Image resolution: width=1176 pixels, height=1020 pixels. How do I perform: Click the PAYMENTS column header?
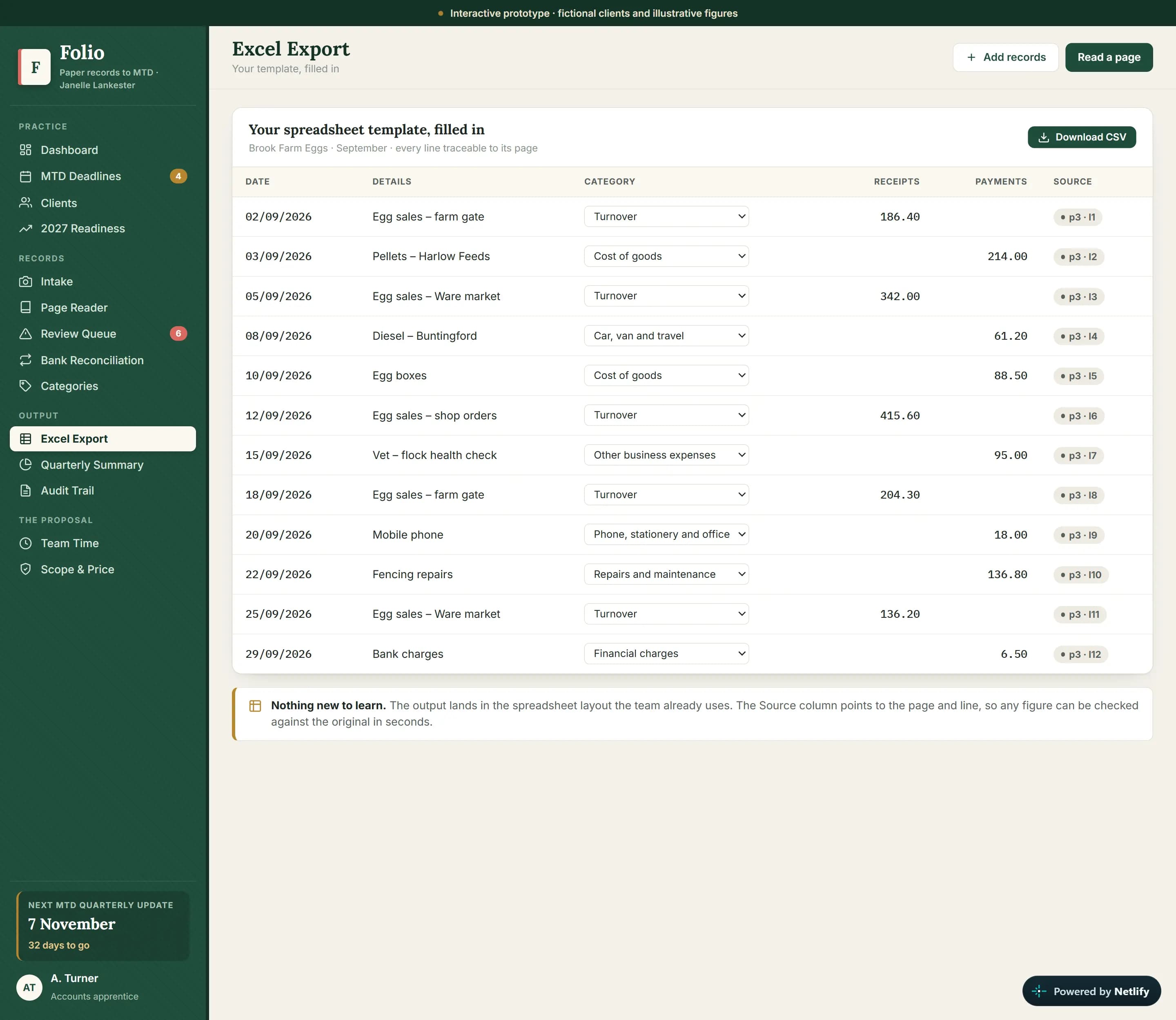point(1001,182)
